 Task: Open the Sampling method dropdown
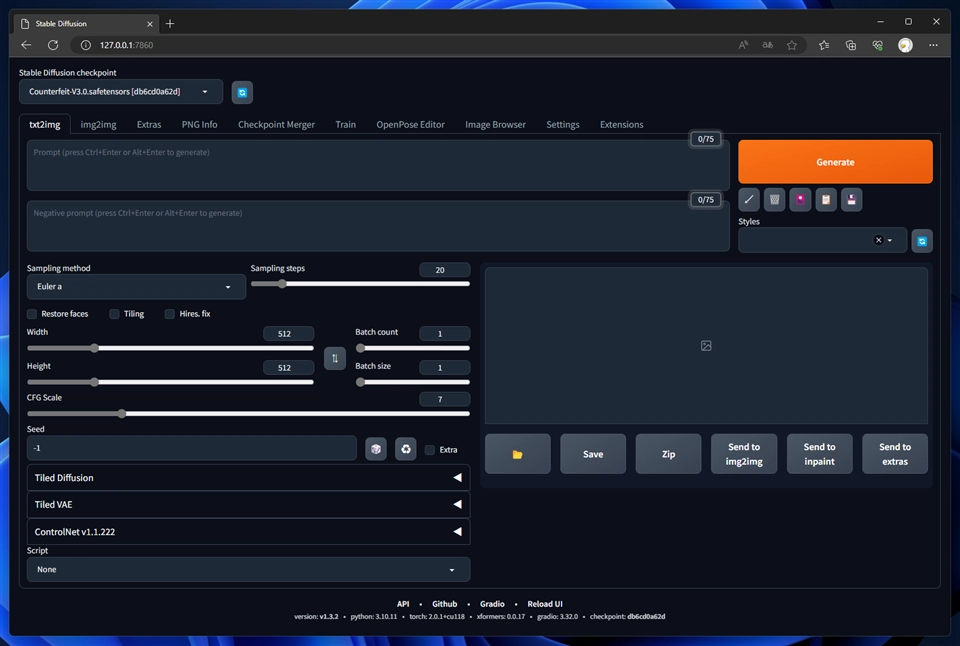(x=136, y=287)
